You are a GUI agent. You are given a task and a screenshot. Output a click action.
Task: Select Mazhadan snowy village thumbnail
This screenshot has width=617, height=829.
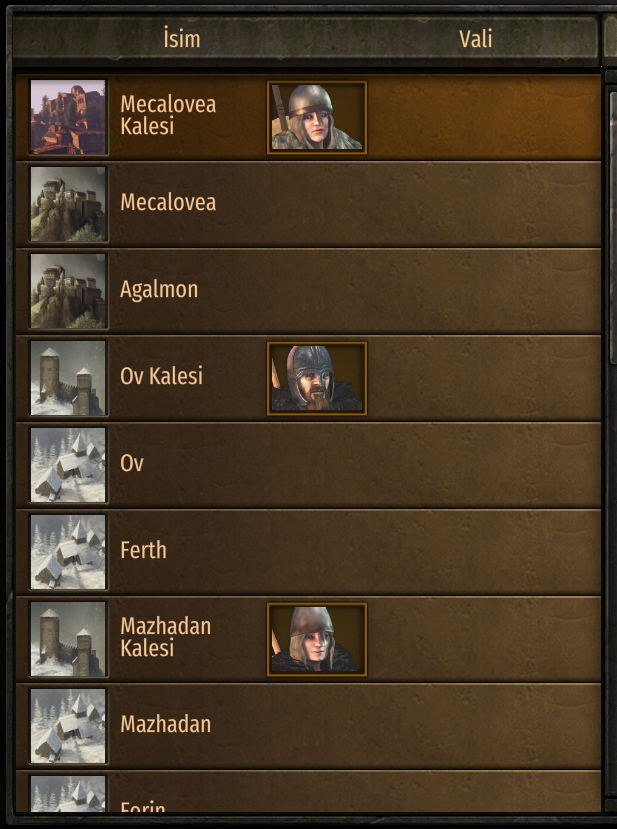click(68, 725)
